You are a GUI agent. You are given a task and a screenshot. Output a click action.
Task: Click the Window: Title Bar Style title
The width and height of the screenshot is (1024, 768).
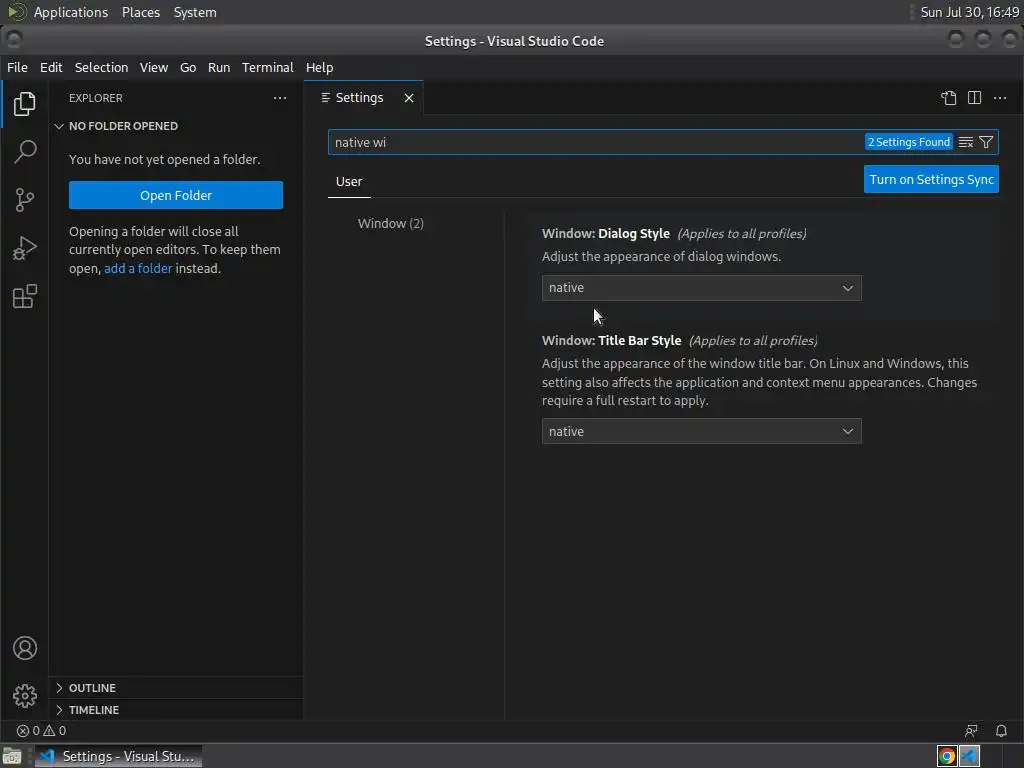[611, 341]
